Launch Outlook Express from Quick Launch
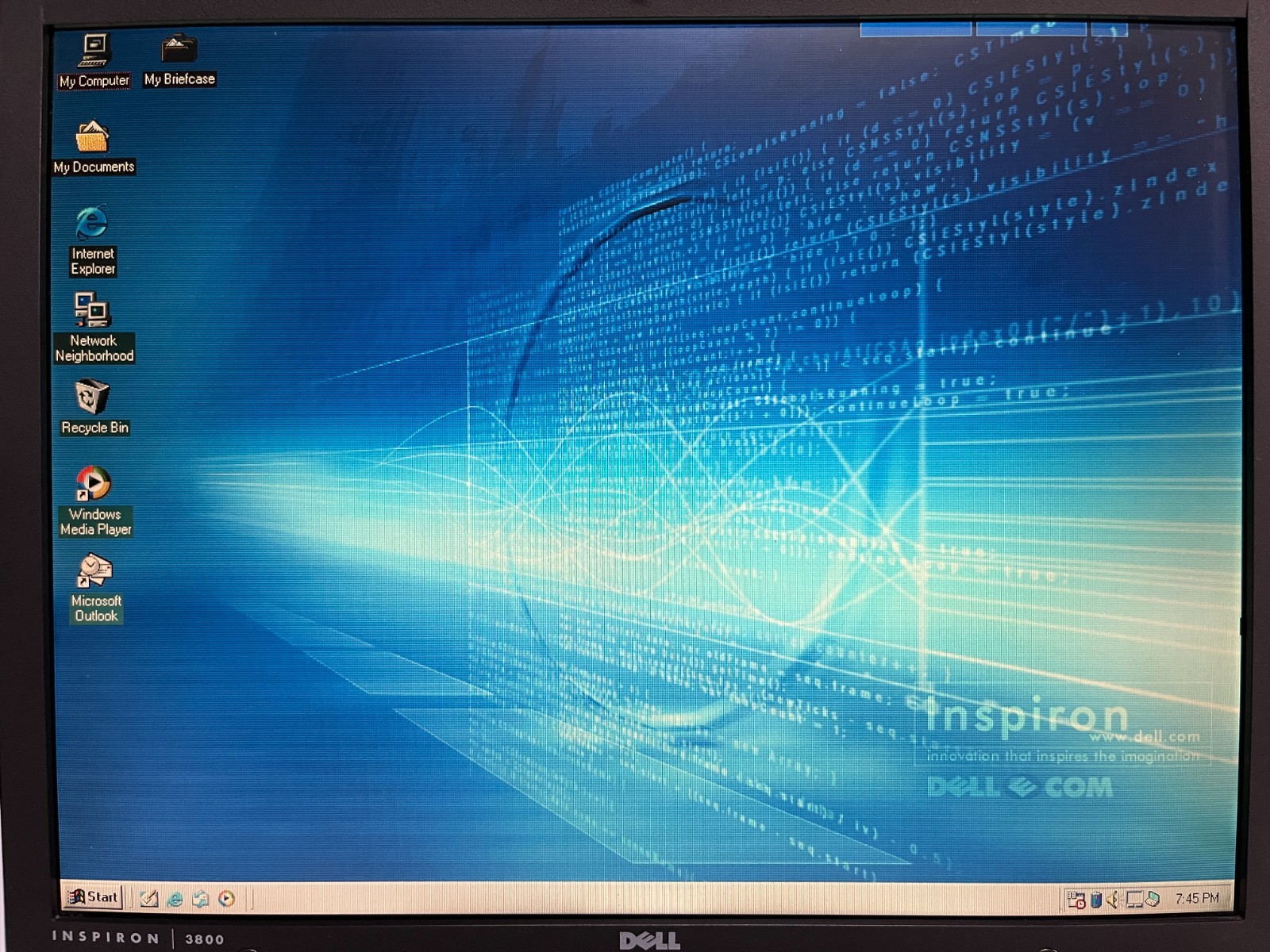Screen dimensions: 1270x952 pyautogui.click(x=200, y=898)
